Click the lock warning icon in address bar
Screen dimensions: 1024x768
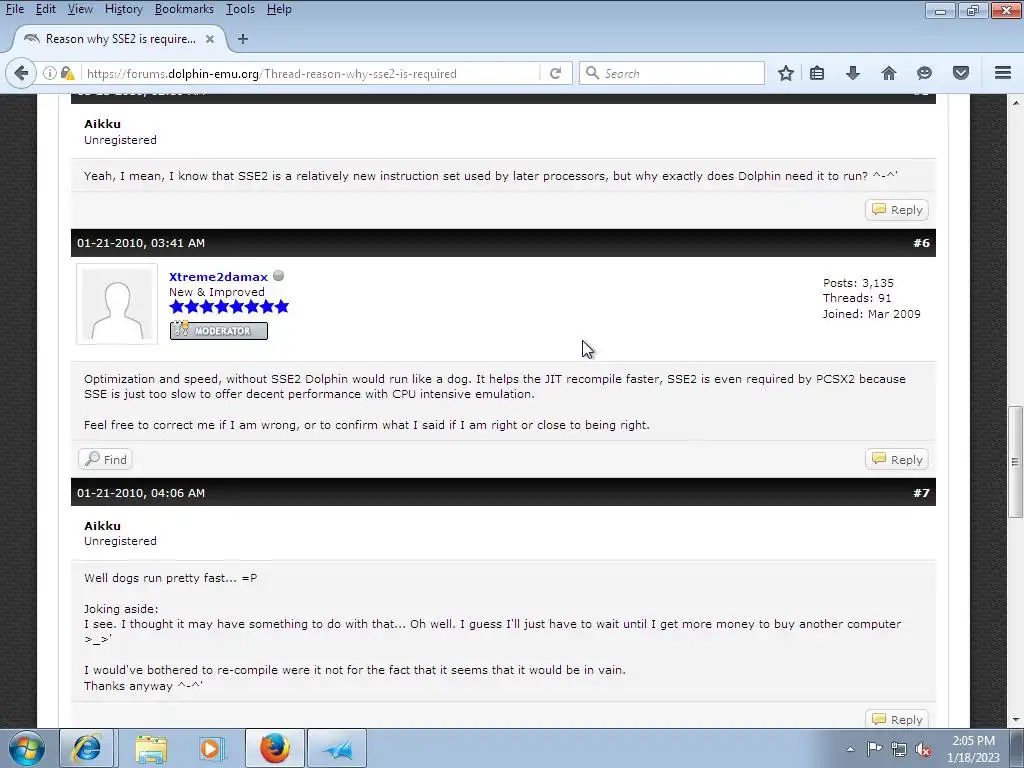tap(67, 73)
